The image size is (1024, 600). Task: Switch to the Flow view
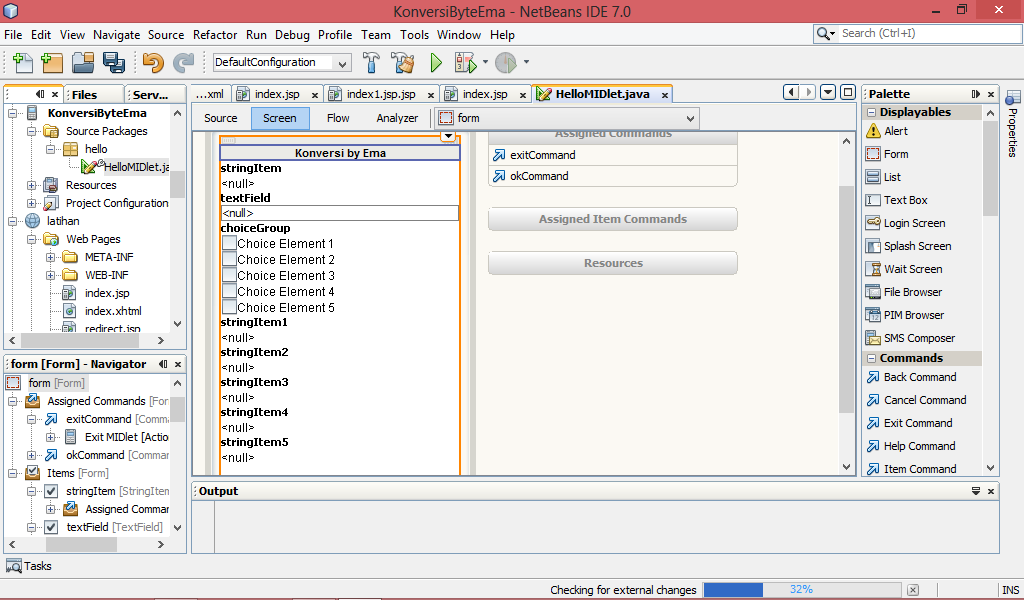338,118
